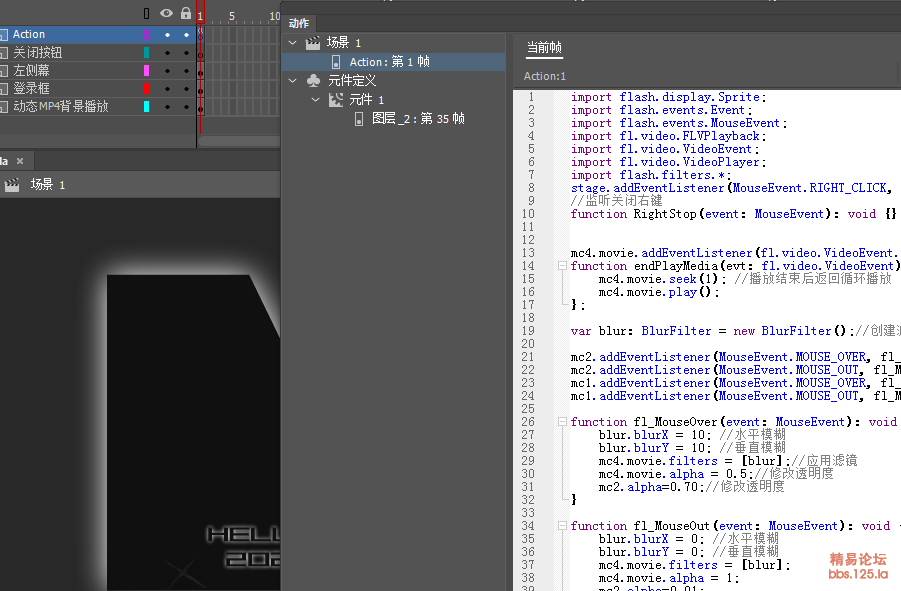Select the 当前帧 tab
Image resolution: width=901 pixels, height=591 pixels.
(543, 47)
